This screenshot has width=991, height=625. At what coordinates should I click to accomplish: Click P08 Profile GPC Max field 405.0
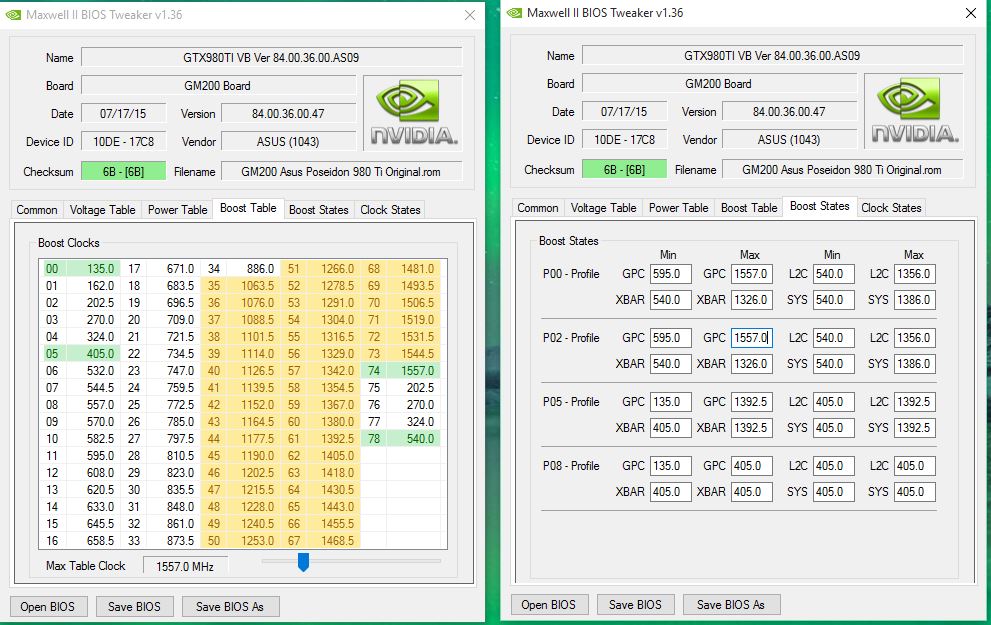click(751, 466)
